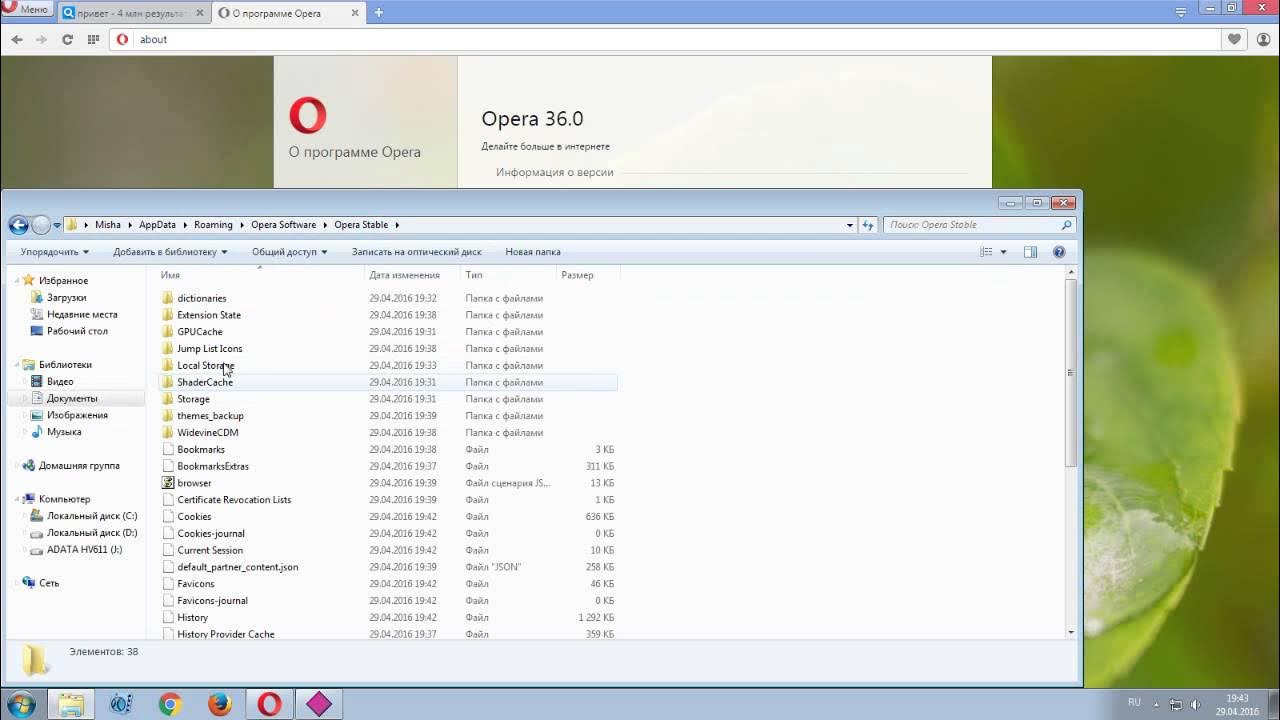The height and width of the screenshot is (720, 1280).
Task: Open the Упорядочить menu
Action: click(55, 252)
